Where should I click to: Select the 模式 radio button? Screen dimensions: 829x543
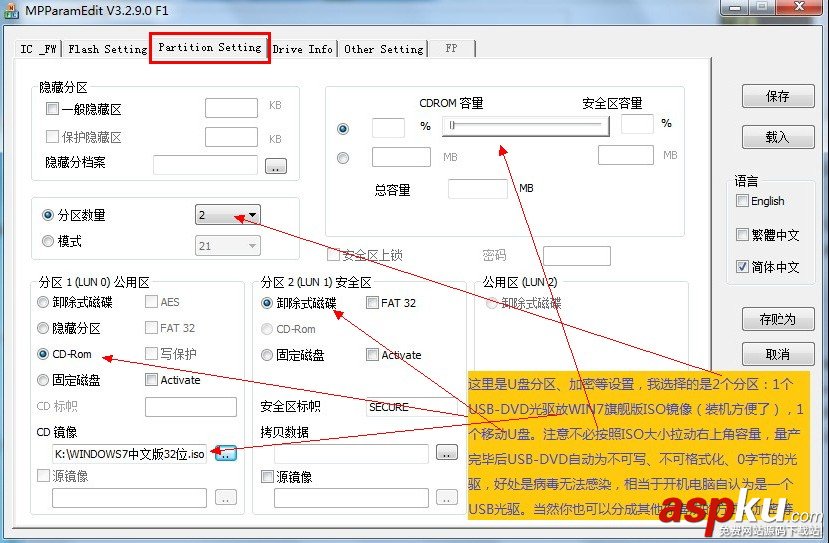coord(48,241)
